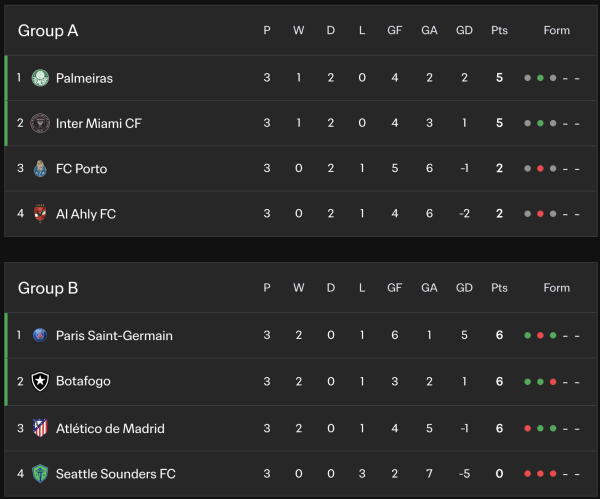Click the Pts column header in Group A
Image resolution: width=600 pixels, height=499 pixels.
pyautogui.click(x=499, y=30)
